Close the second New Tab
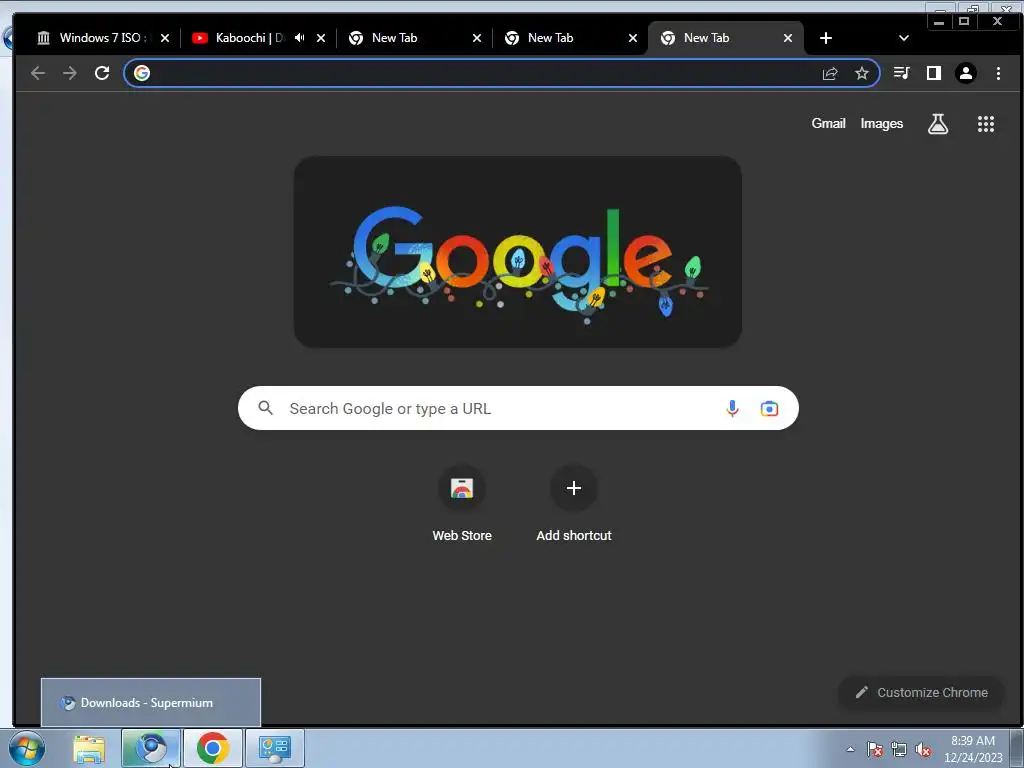This screenshot has width=1024, height=768. [633, 38]
